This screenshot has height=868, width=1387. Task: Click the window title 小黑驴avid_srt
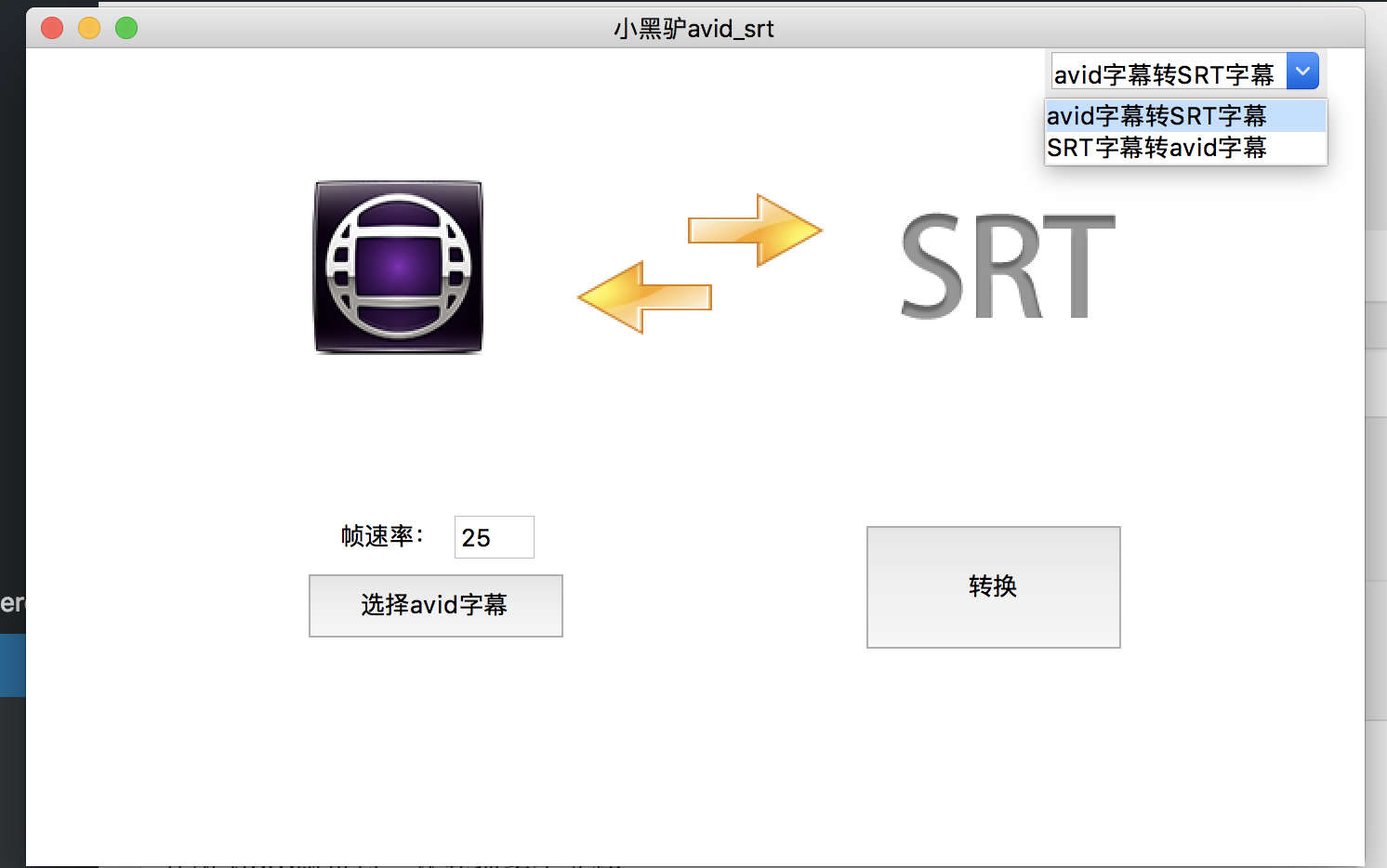pos(693,29)
